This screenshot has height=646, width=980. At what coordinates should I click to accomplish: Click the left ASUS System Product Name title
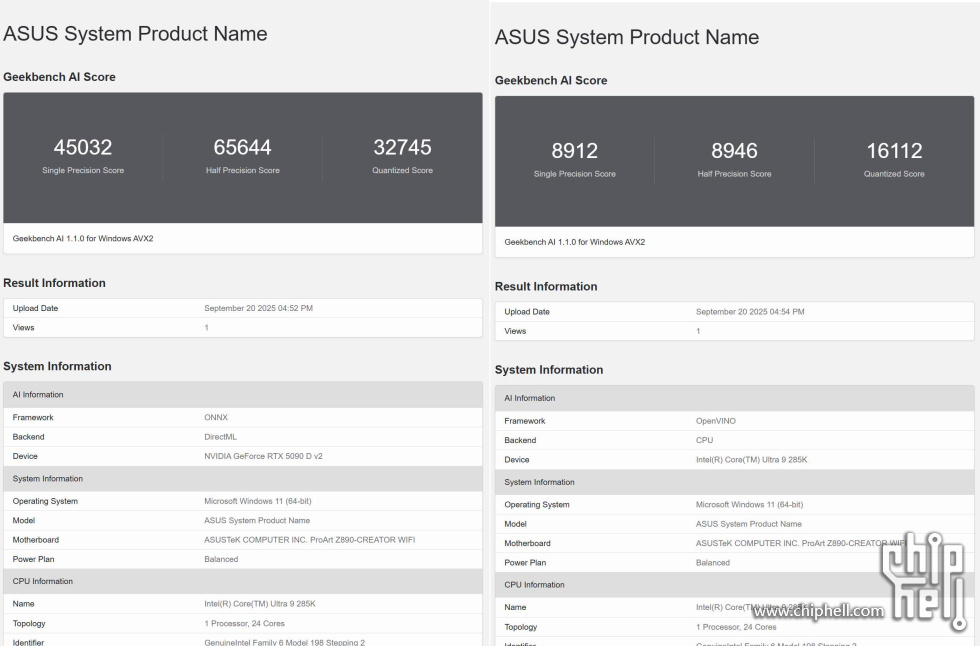tap(136, 34)
